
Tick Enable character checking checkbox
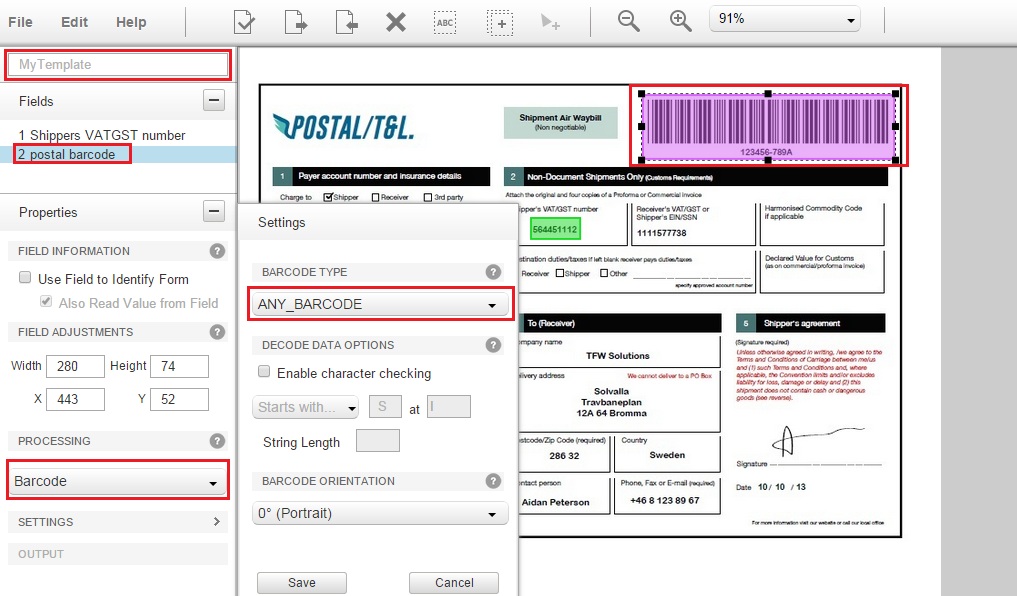coord(265,373)
